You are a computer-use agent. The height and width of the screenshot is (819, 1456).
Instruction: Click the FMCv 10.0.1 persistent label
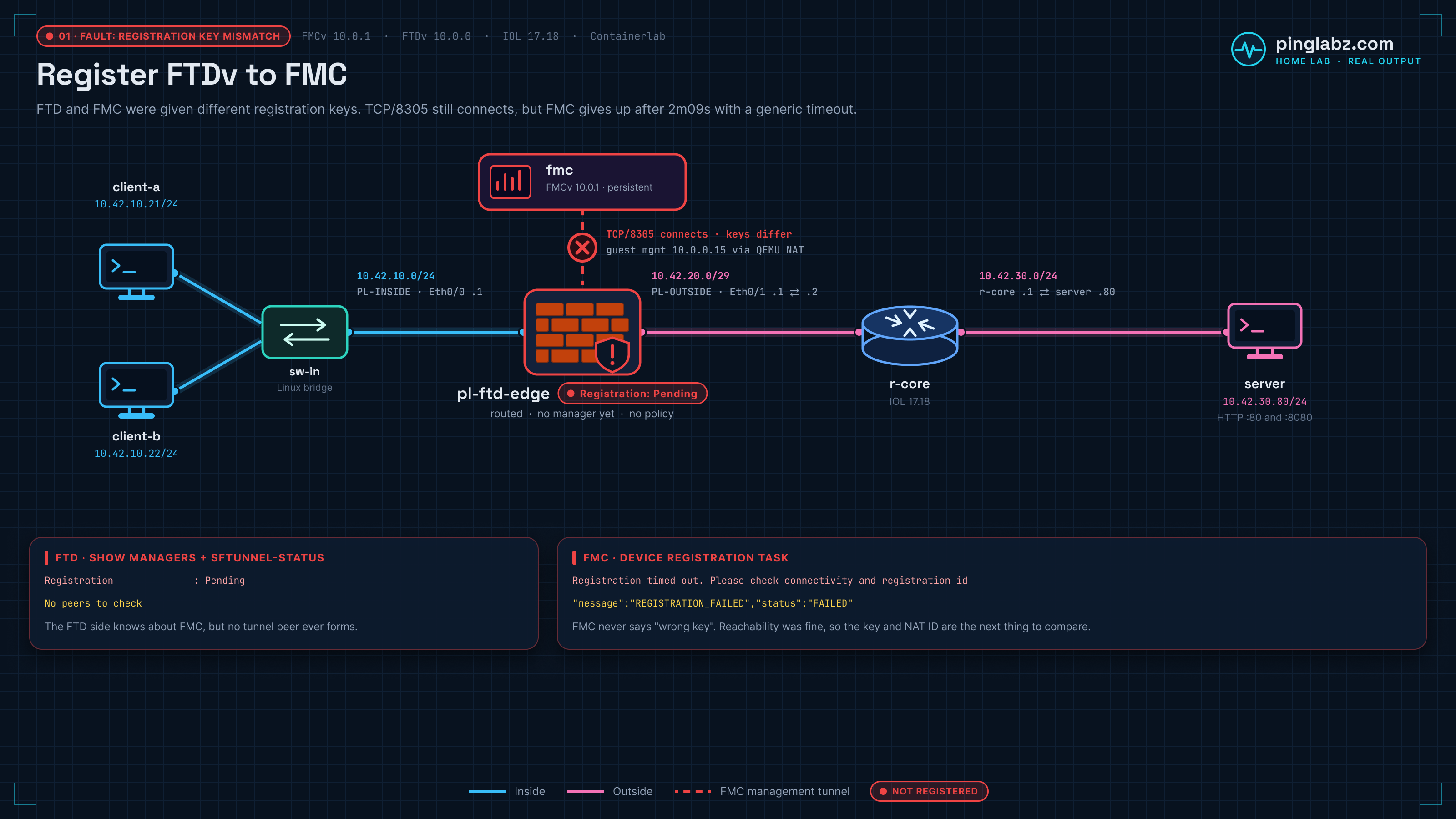point(599,187)
